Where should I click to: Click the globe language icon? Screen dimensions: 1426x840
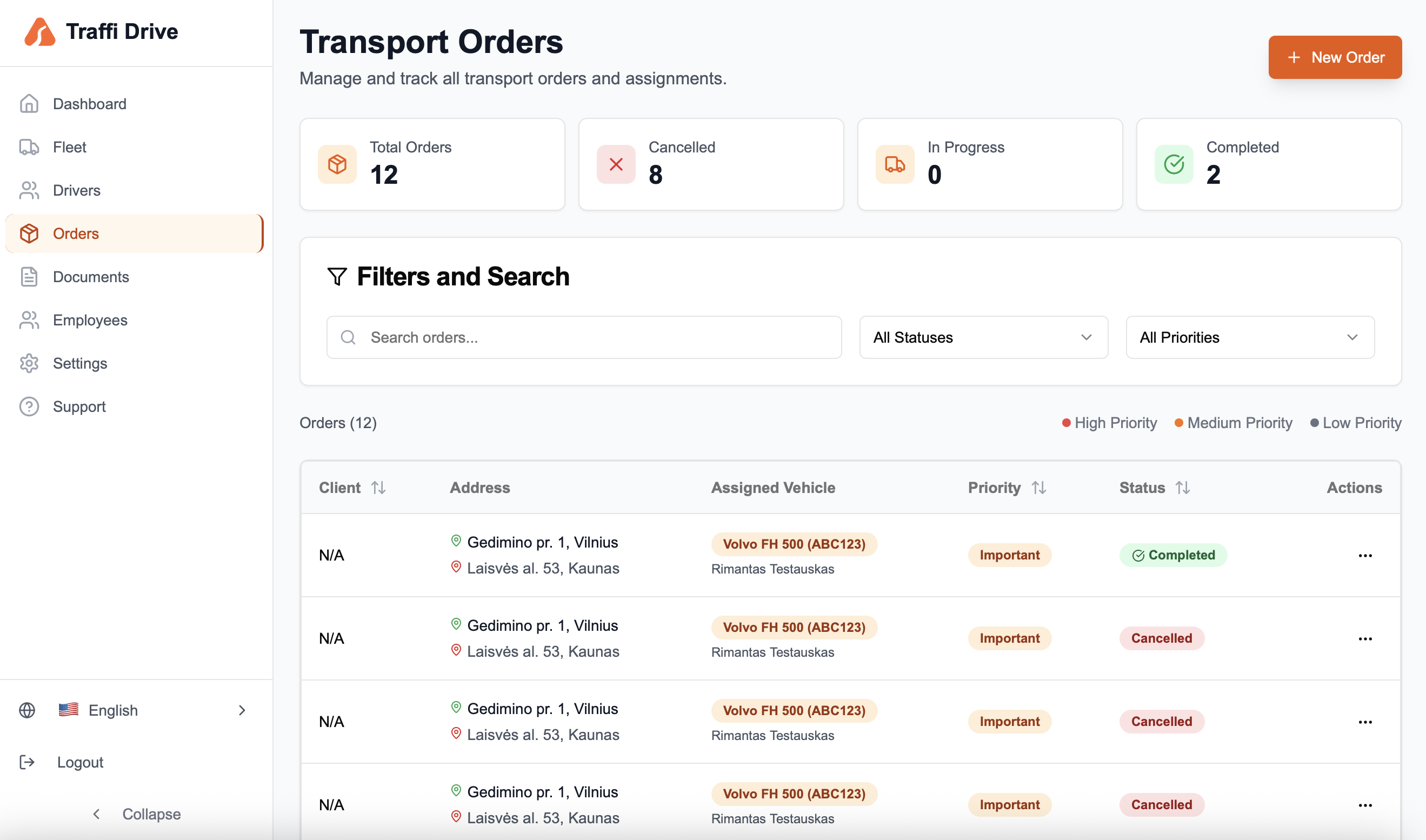[x=27, y=710]
